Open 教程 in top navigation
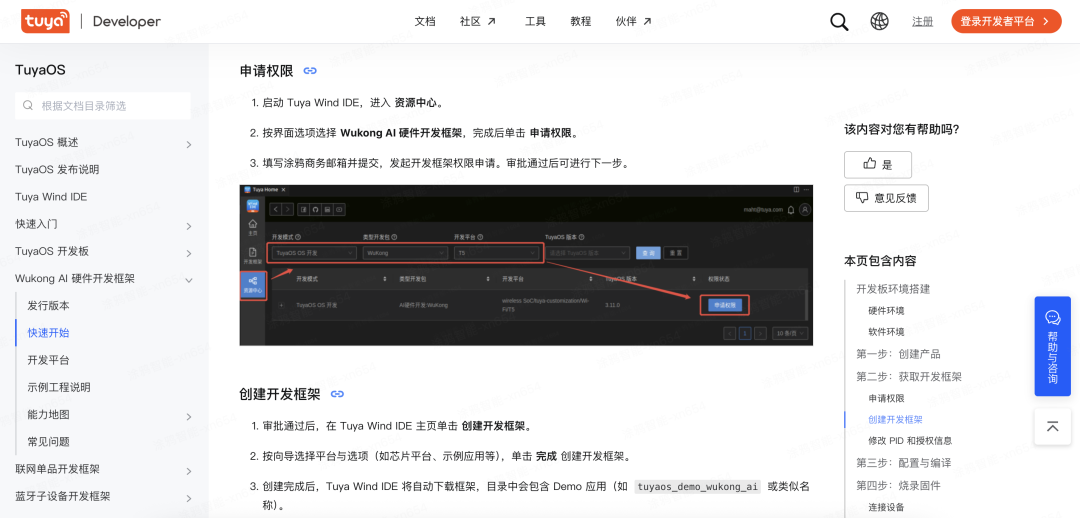This screenshot has width=1080, height=518. [581, 21]
